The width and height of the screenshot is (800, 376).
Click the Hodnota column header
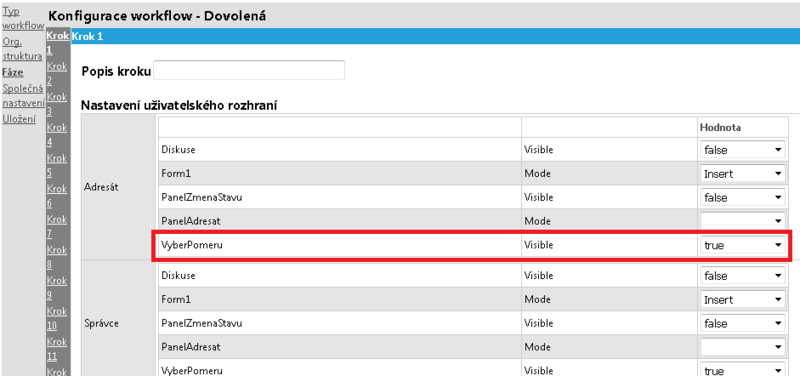(720, 128)
